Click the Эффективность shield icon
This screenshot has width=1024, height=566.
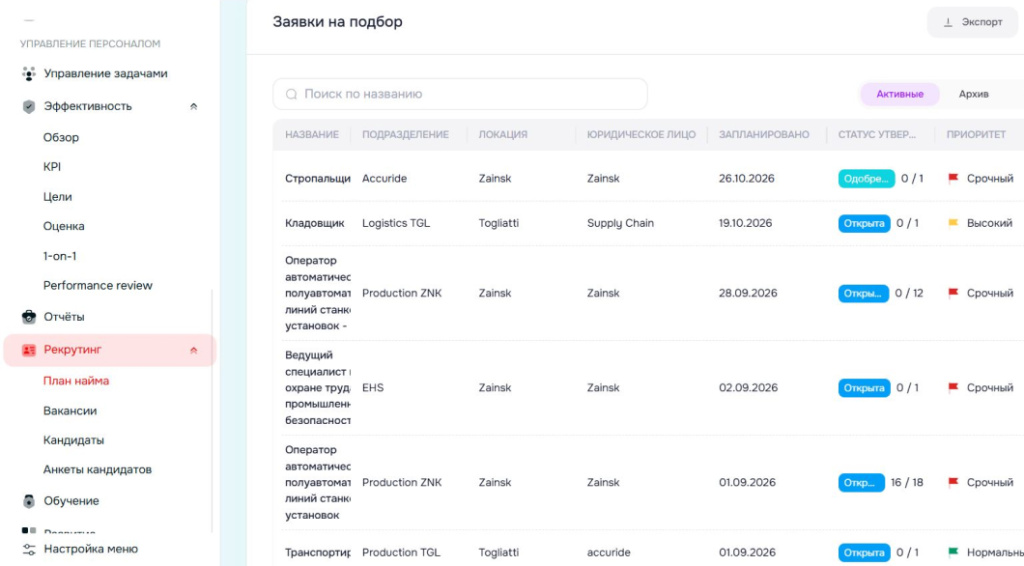(29, 106)
